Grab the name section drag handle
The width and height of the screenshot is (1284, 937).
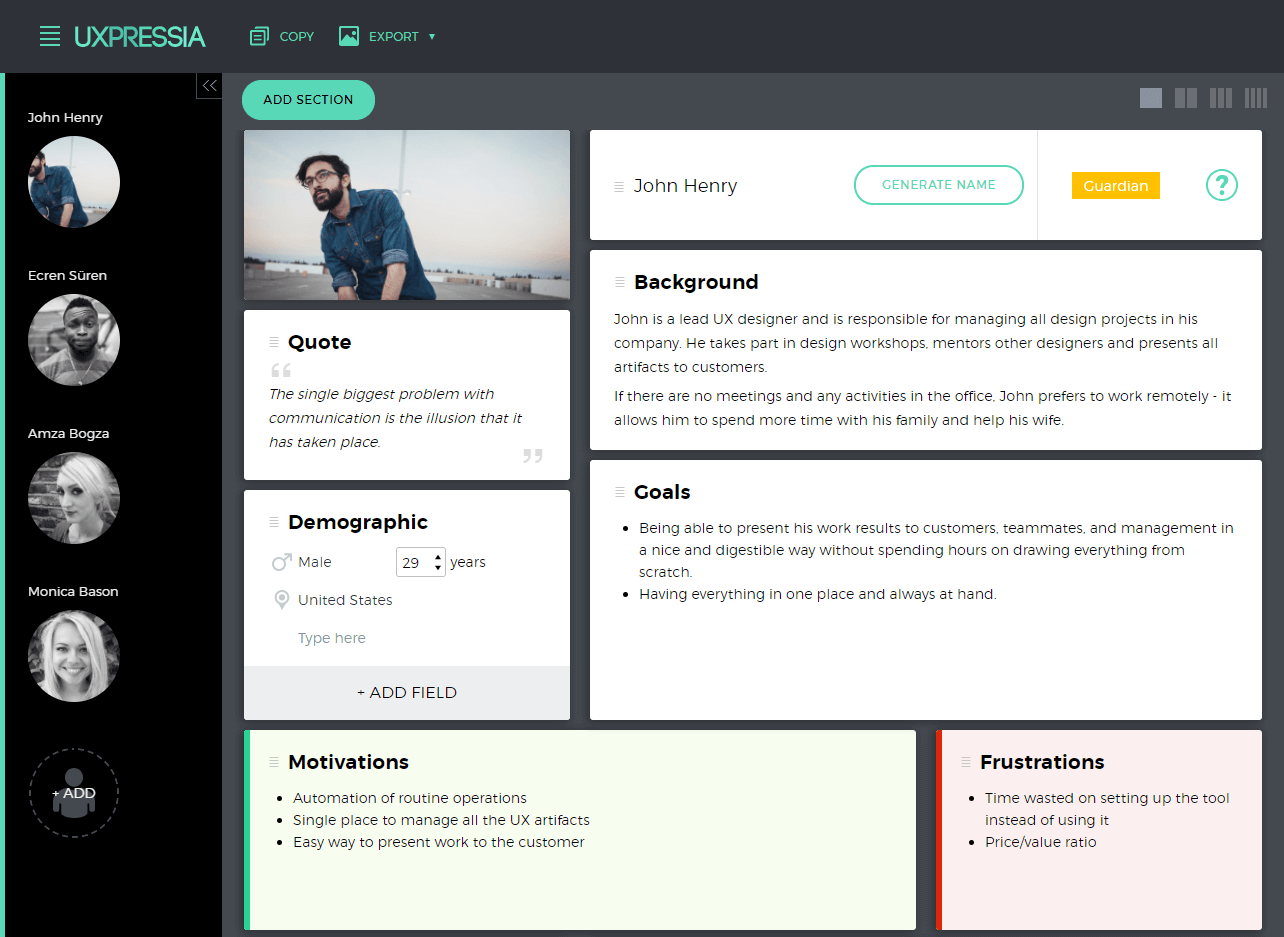[619, 187]
